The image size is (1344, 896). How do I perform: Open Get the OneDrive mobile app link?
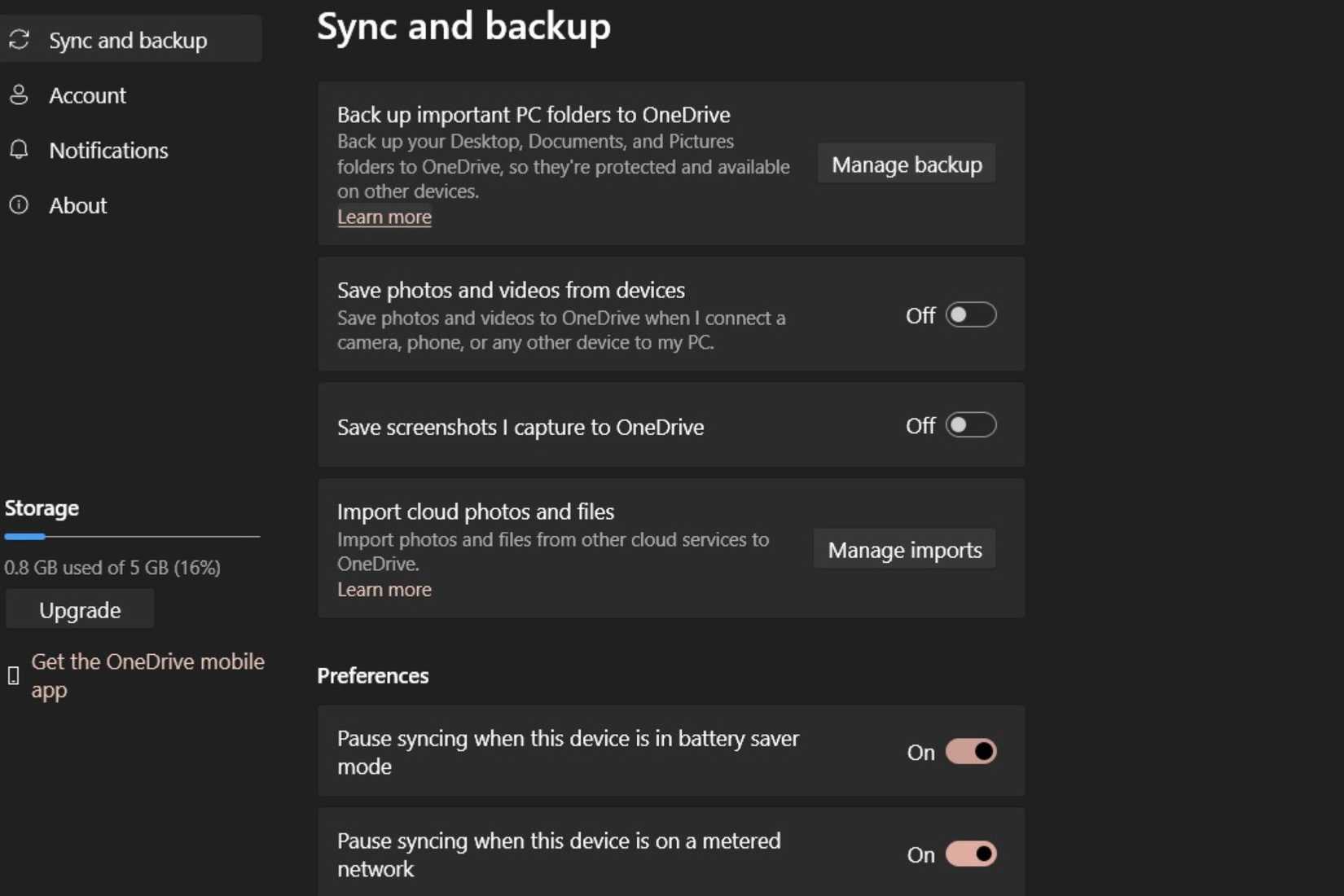coord(147,675)
